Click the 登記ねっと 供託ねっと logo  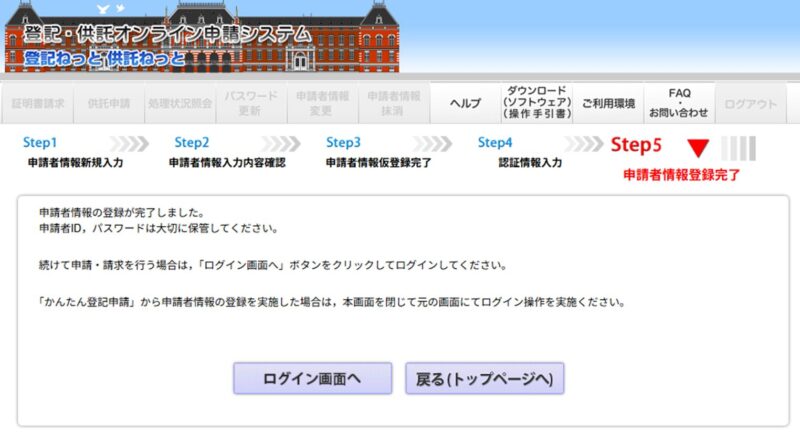105,58
